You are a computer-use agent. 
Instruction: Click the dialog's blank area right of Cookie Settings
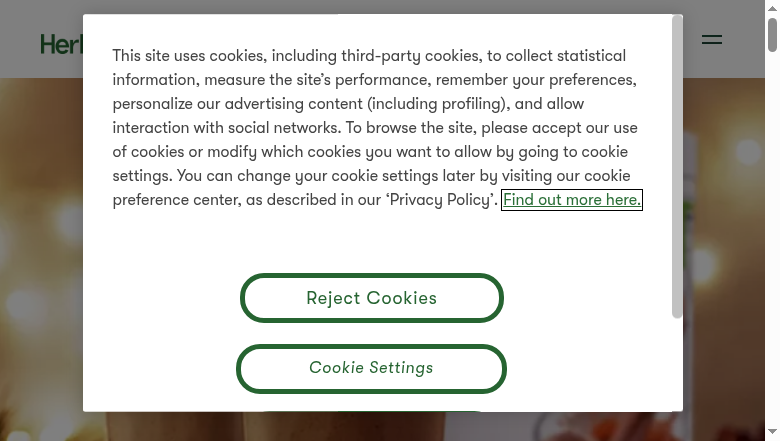tap(590, 368)
